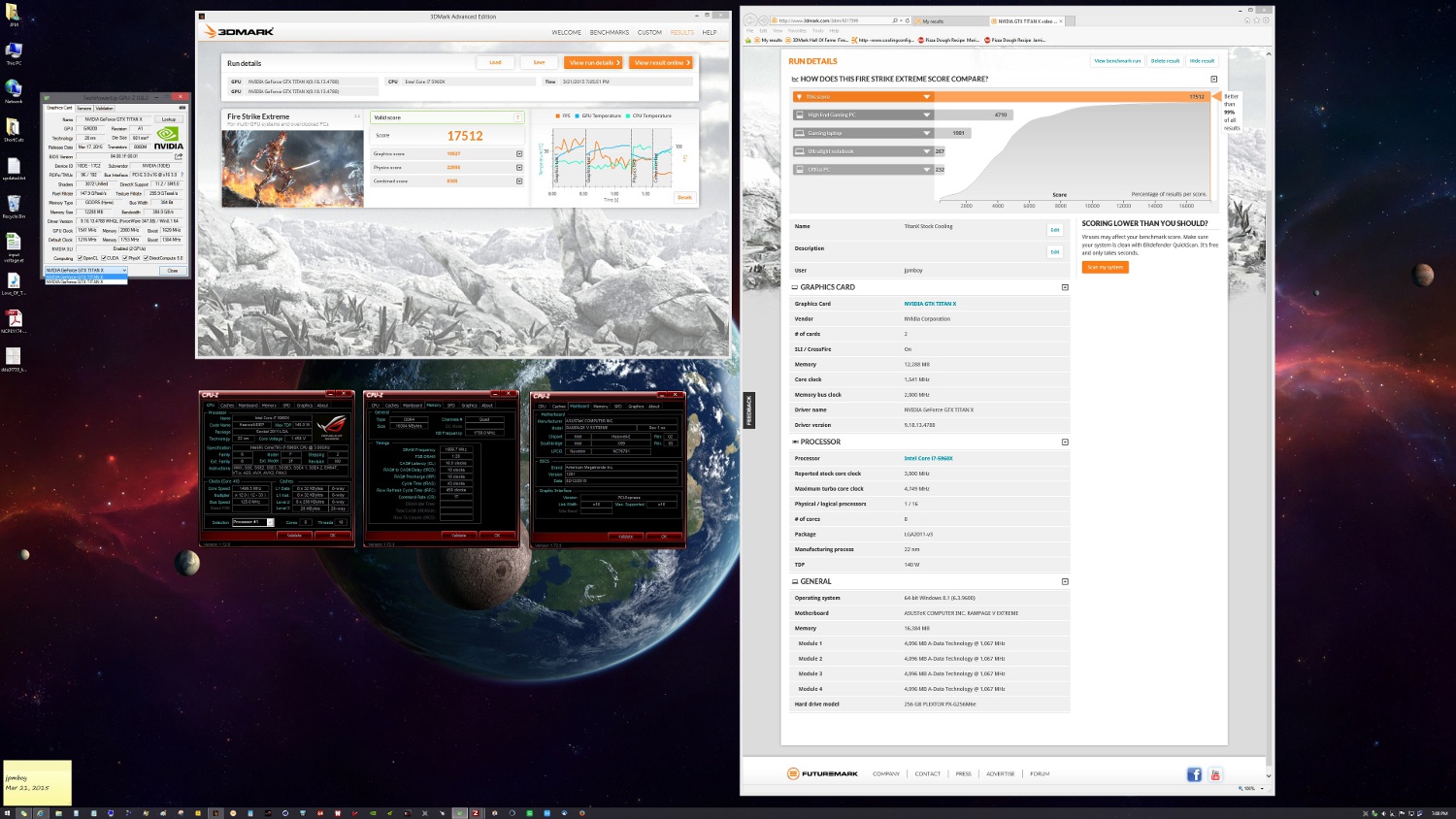Open the GPU selection dropdown in GPU-Z
Viewport: 1456px width, 819px height.
point(86,270)
